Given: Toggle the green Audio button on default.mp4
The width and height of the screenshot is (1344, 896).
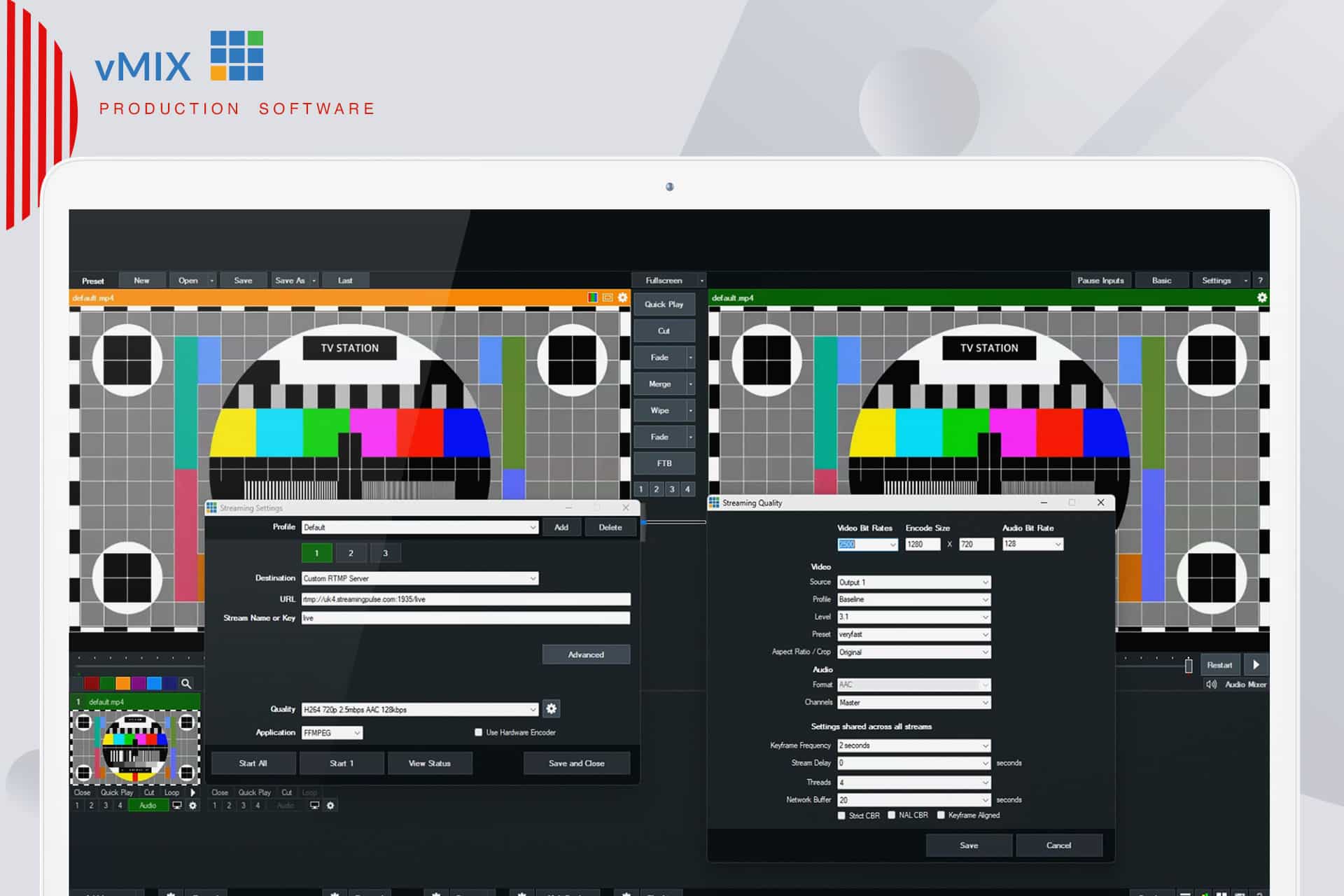Looking at the screenshot, I should (x=148, y=806).
